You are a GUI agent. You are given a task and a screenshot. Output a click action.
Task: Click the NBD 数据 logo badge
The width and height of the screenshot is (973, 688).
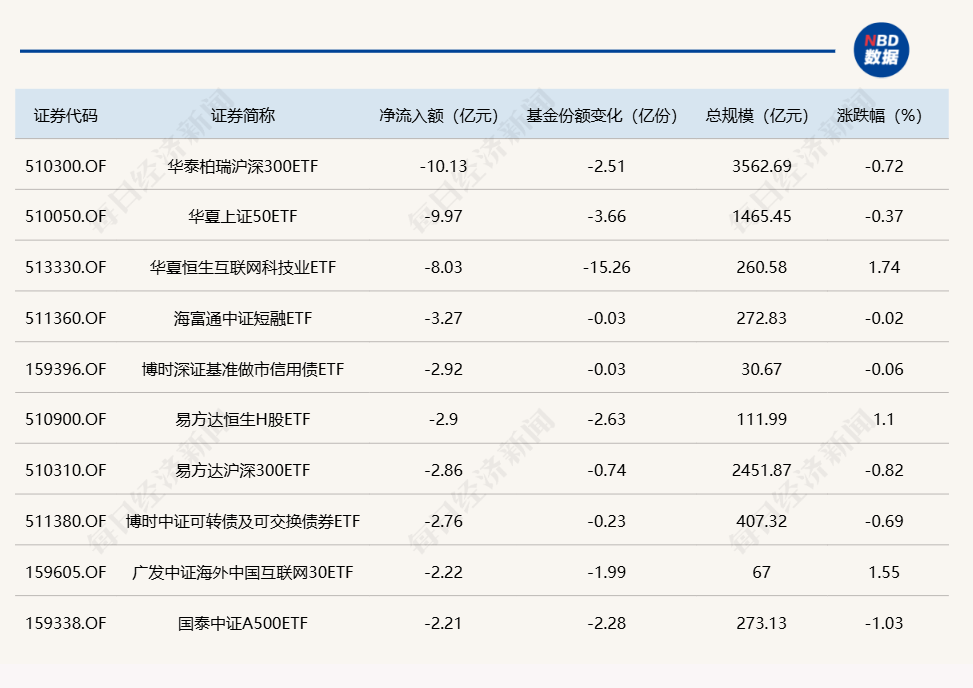pos(881,49)
